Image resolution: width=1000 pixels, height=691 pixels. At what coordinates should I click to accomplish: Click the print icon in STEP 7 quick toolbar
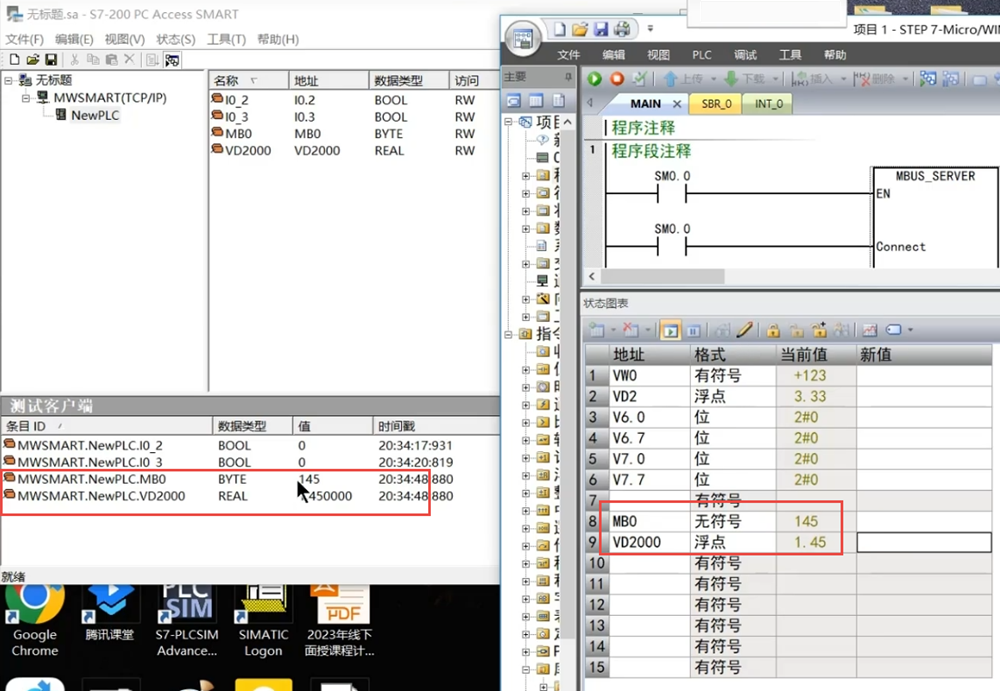[622, 29]
